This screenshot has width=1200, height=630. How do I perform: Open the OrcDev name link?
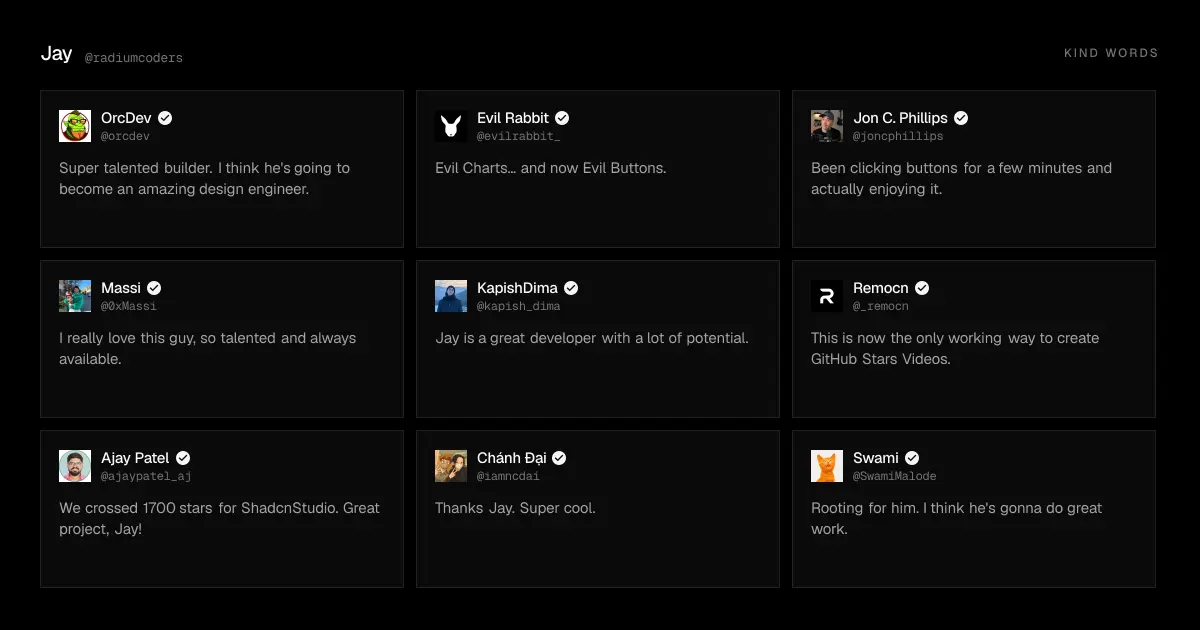coord(126,118)
